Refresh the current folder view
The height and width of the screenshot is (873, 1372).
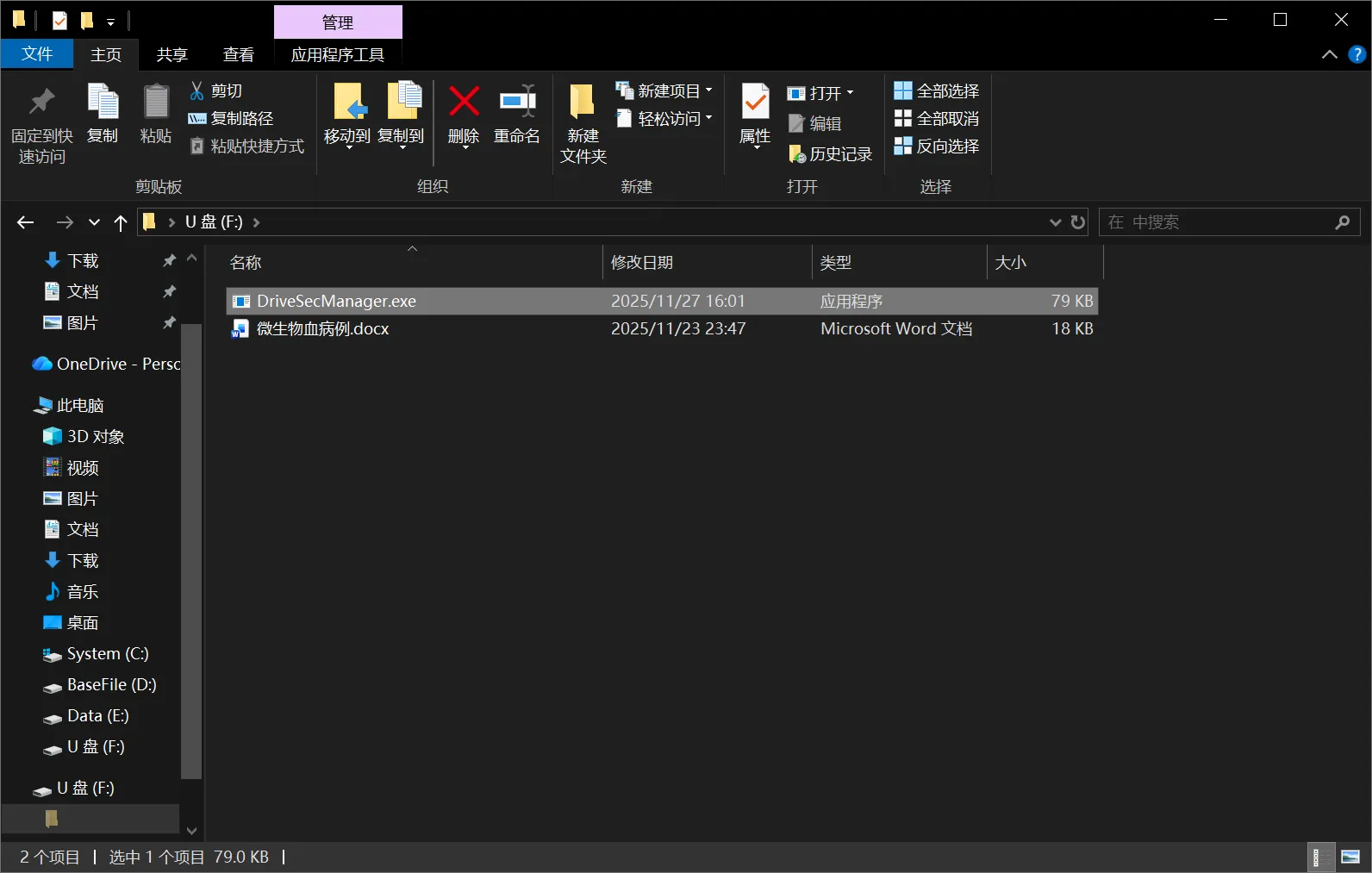[1078, 222]
